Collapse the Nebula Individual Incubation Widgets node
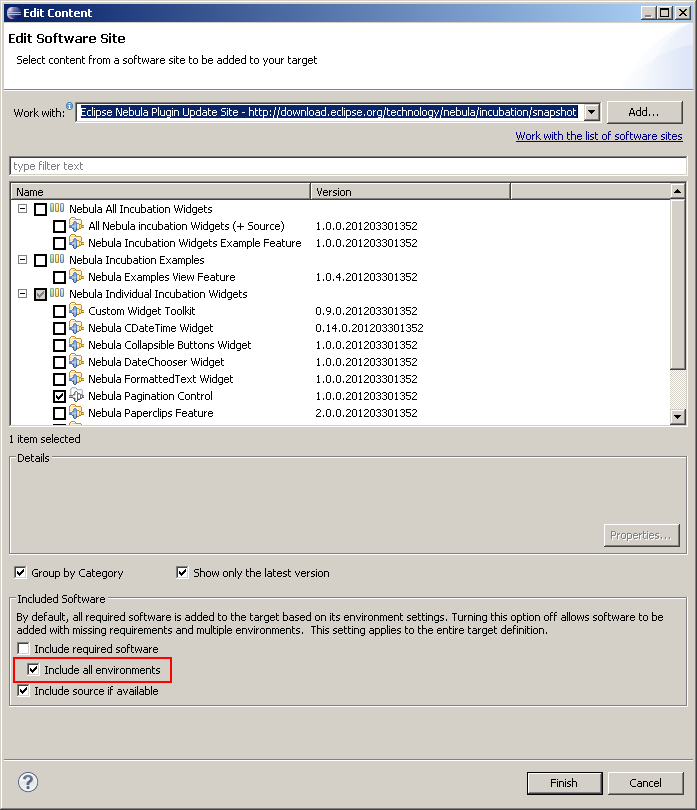This screenshot has height=810, width=697. pos(22,294)
